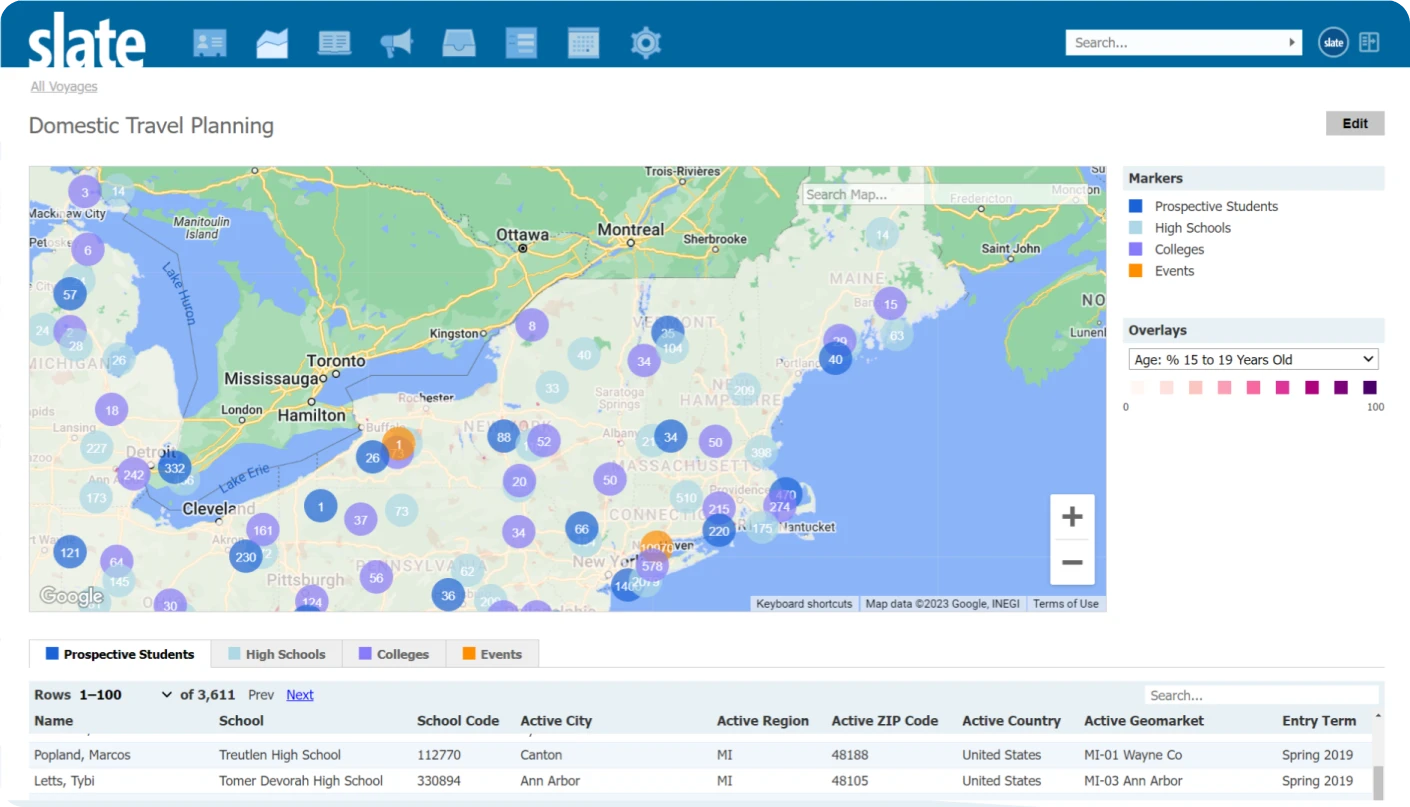1410x807 pixels.
Task: Click the purple cluster marker 578 near New York
Action: pyautogui.click(x=652, y=566)
